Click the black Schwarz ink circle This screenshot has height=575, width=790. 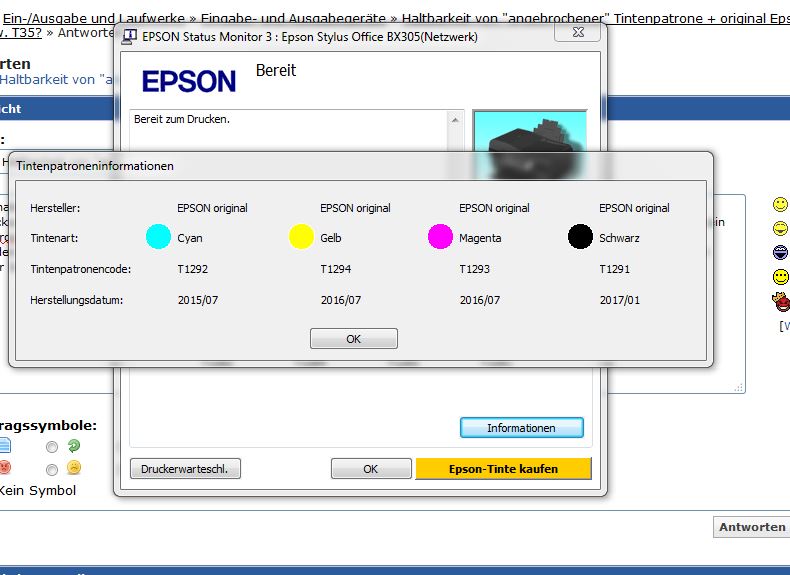click(580, 237)
